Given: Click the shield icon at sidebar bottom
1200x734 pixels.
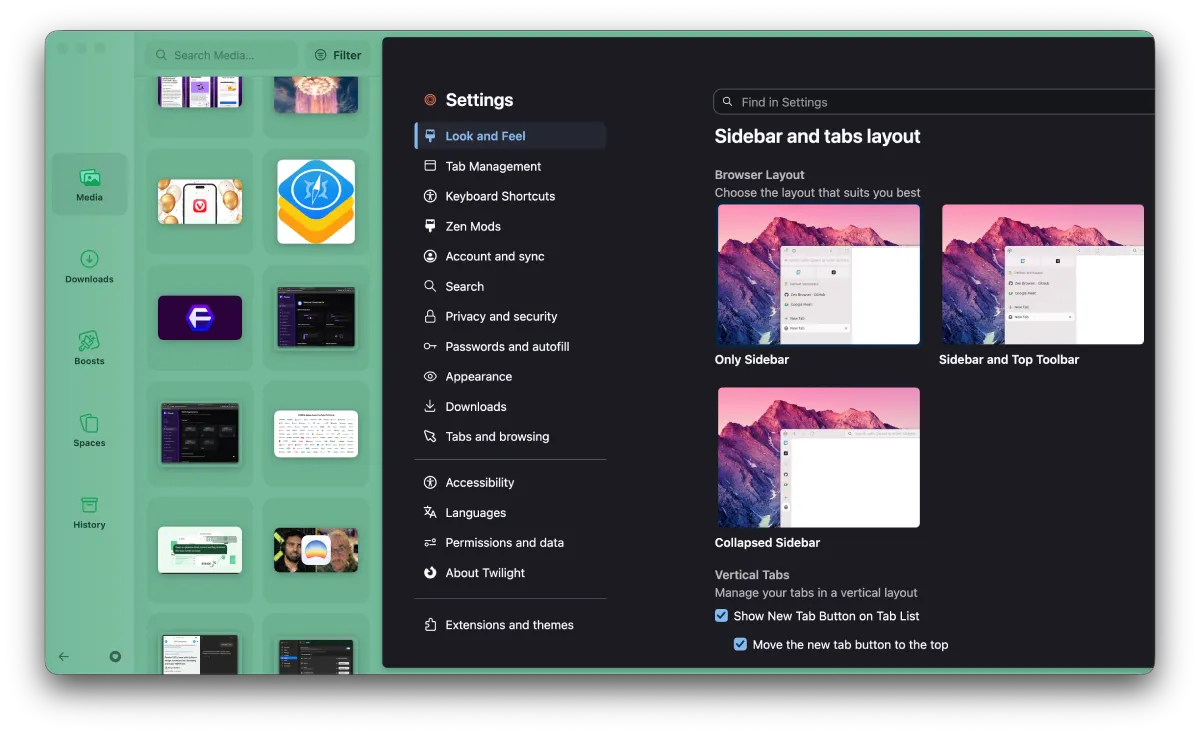Looking at the screenshot, I should pyautogui.click(x=115, y=657).
